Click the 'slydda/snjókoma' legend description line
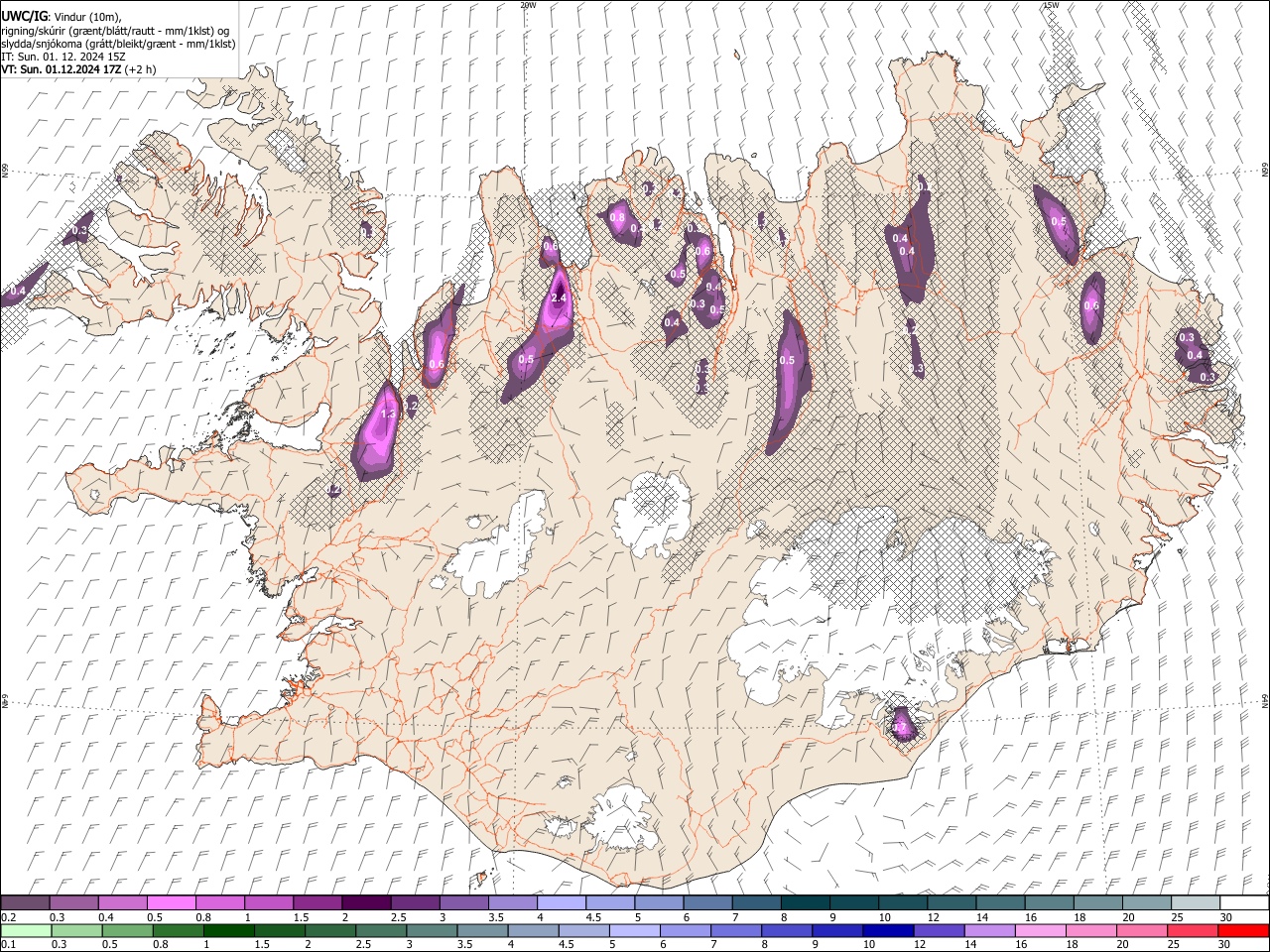 tap(118, 44)
